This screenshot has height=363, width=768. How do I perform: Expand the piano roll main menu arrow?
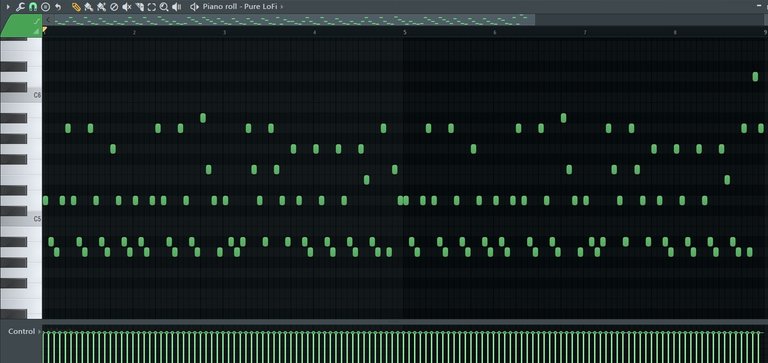click(x=8, y=7)
